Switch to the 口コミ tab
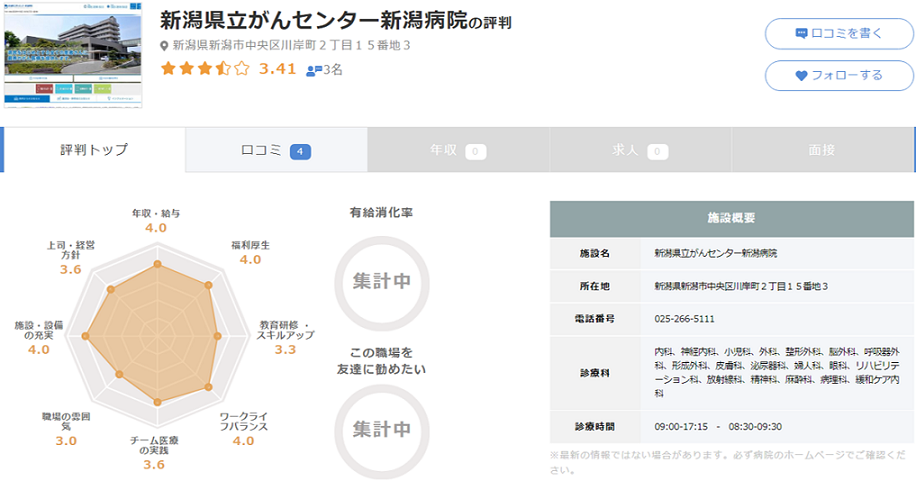Screen dimensions: 916x481 [x=276, y=150]
